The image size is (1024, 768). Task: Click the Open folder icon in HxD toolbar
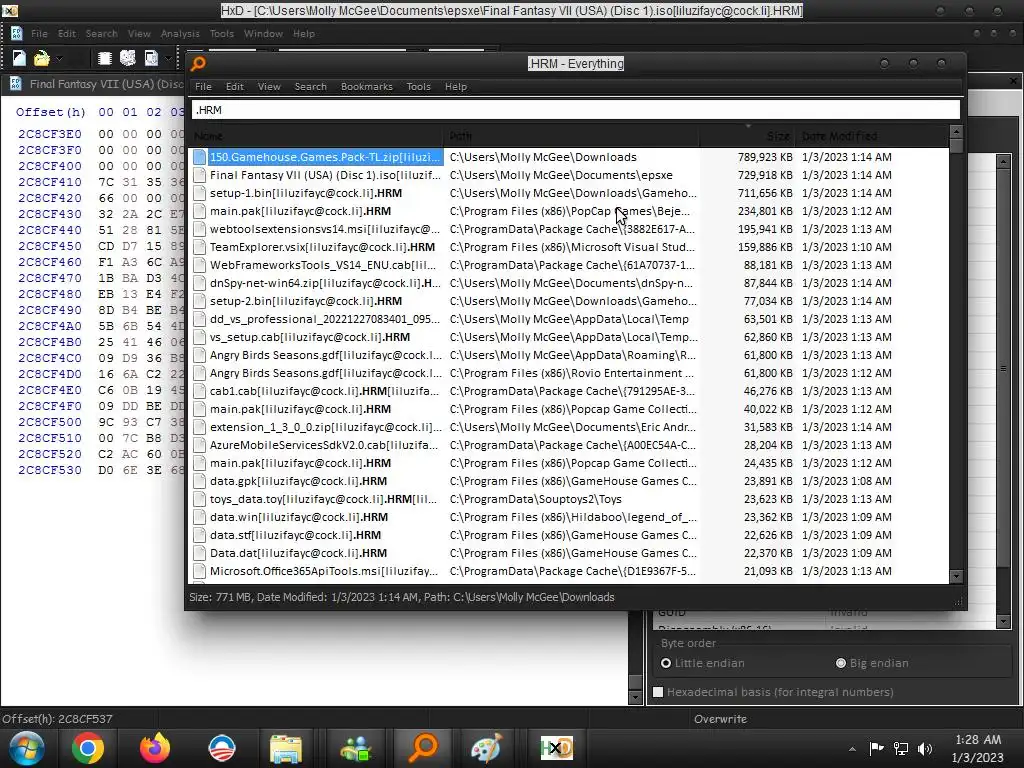coord(42,59)
